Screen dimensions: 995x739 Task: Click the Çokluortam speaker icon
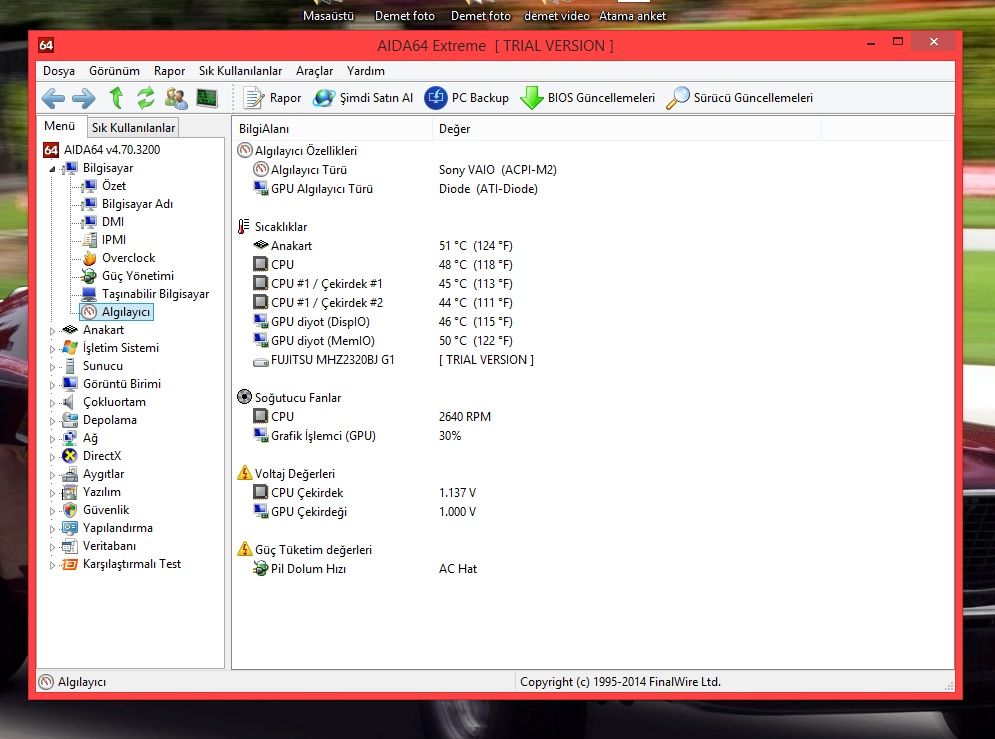[x=69, y=402]
